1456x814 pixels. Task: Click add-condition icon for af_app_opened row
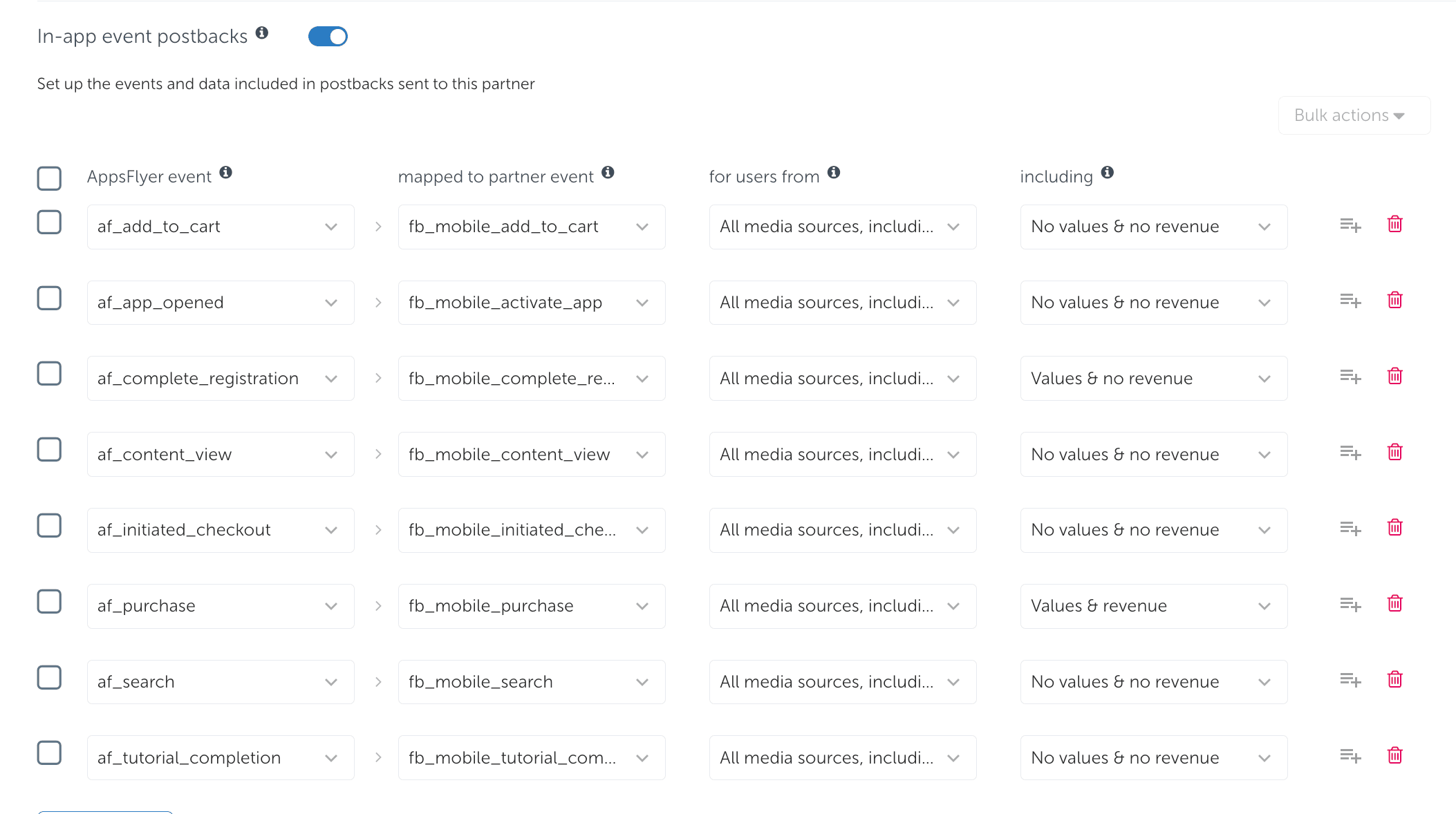pos(1350,301)
